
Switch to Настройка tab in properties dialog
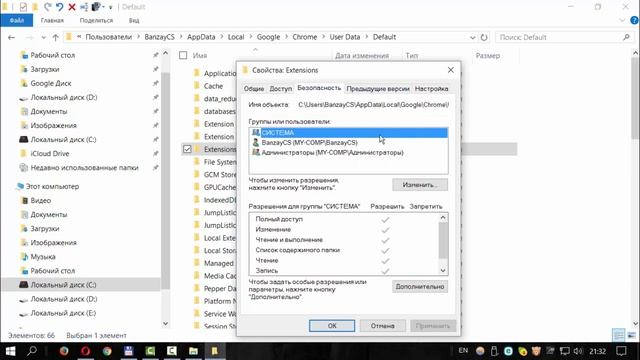[431, 89]
